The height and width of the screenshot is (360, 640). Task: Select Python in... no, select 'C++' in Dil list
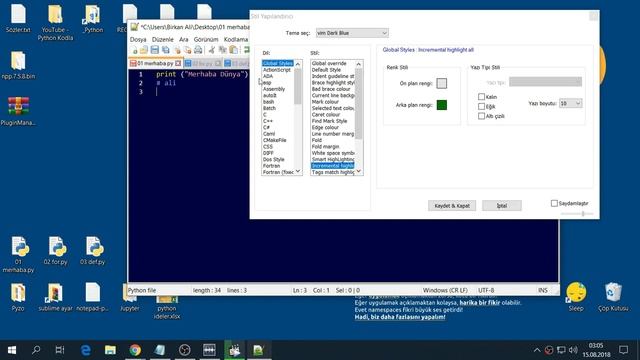point(268,121)
